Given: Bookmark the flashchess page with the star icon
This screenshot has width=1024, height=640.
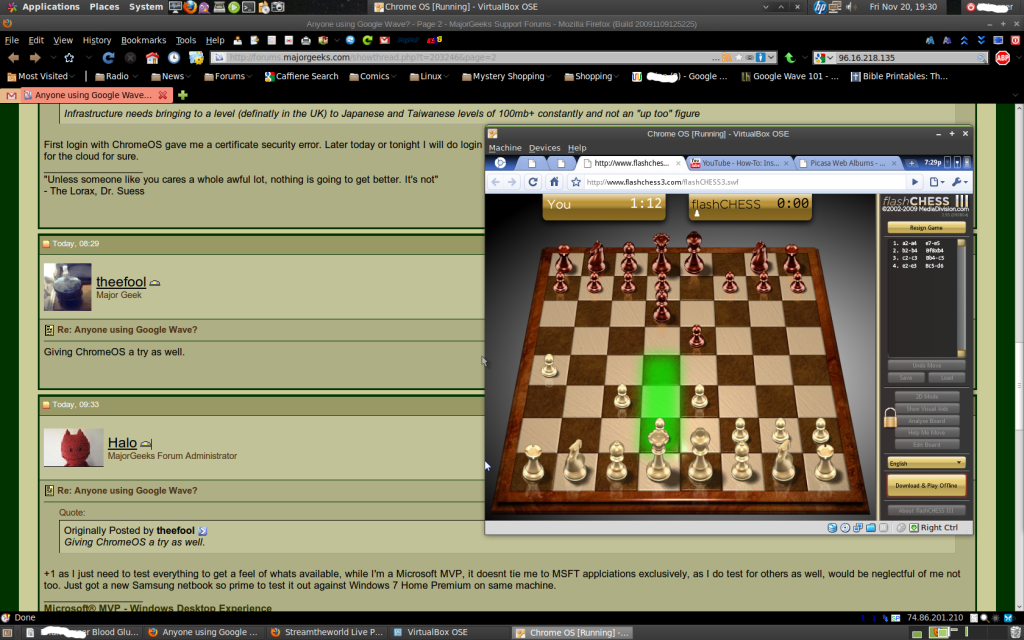Looking at the screenshot, I should [575, 182].
